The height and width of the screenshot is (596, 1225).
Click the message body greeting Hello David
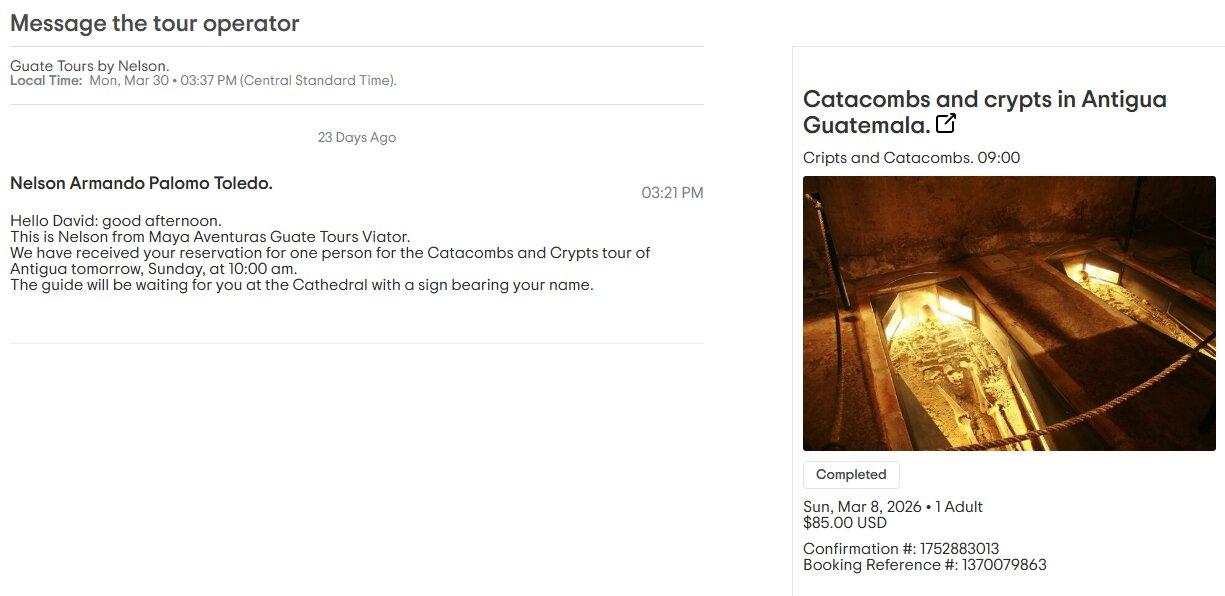116,220
